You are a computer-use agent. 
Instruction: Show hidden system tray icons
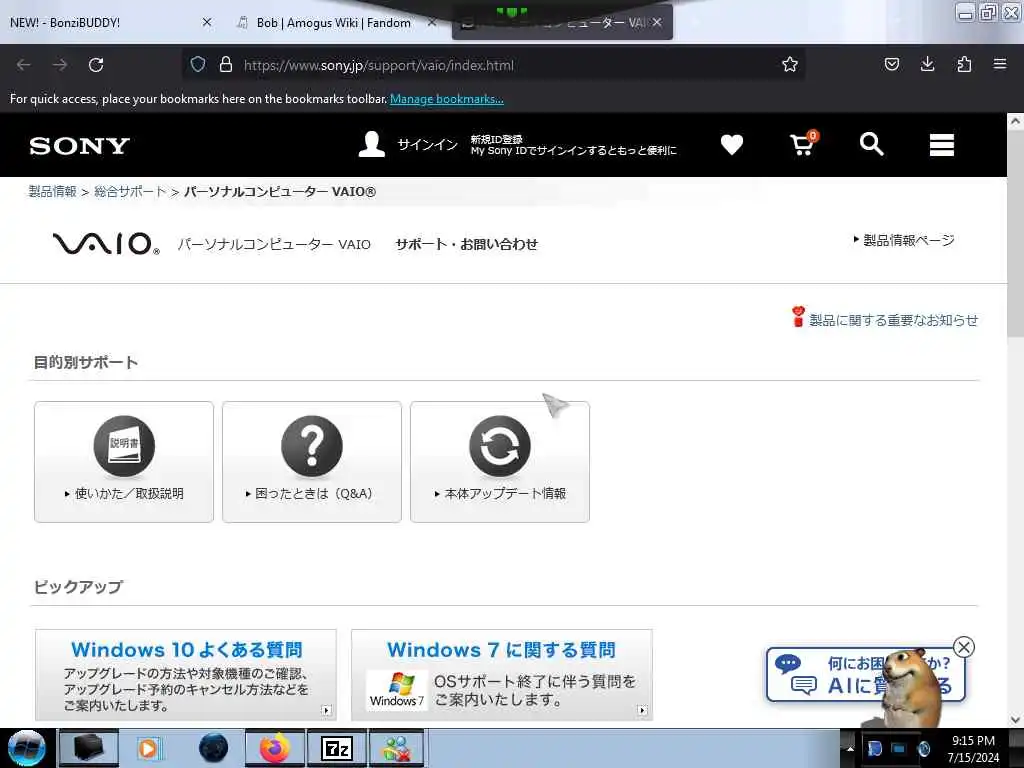coord(850,748)
